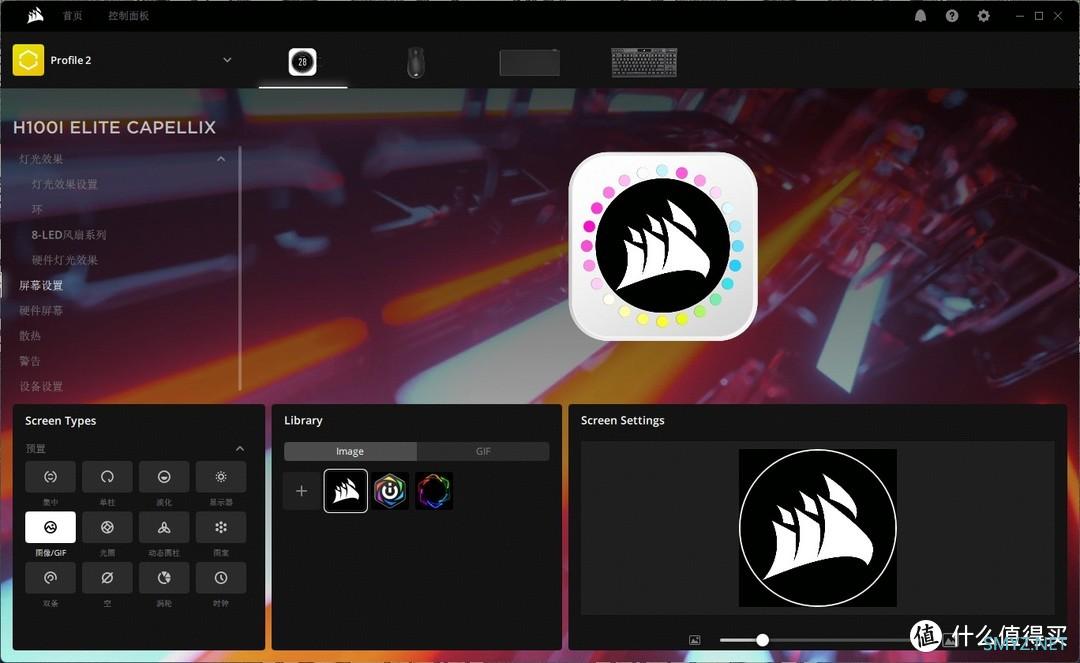Open the notifications bell
This screenshot has width=1080, height=663.
click(x=920, y=16)
